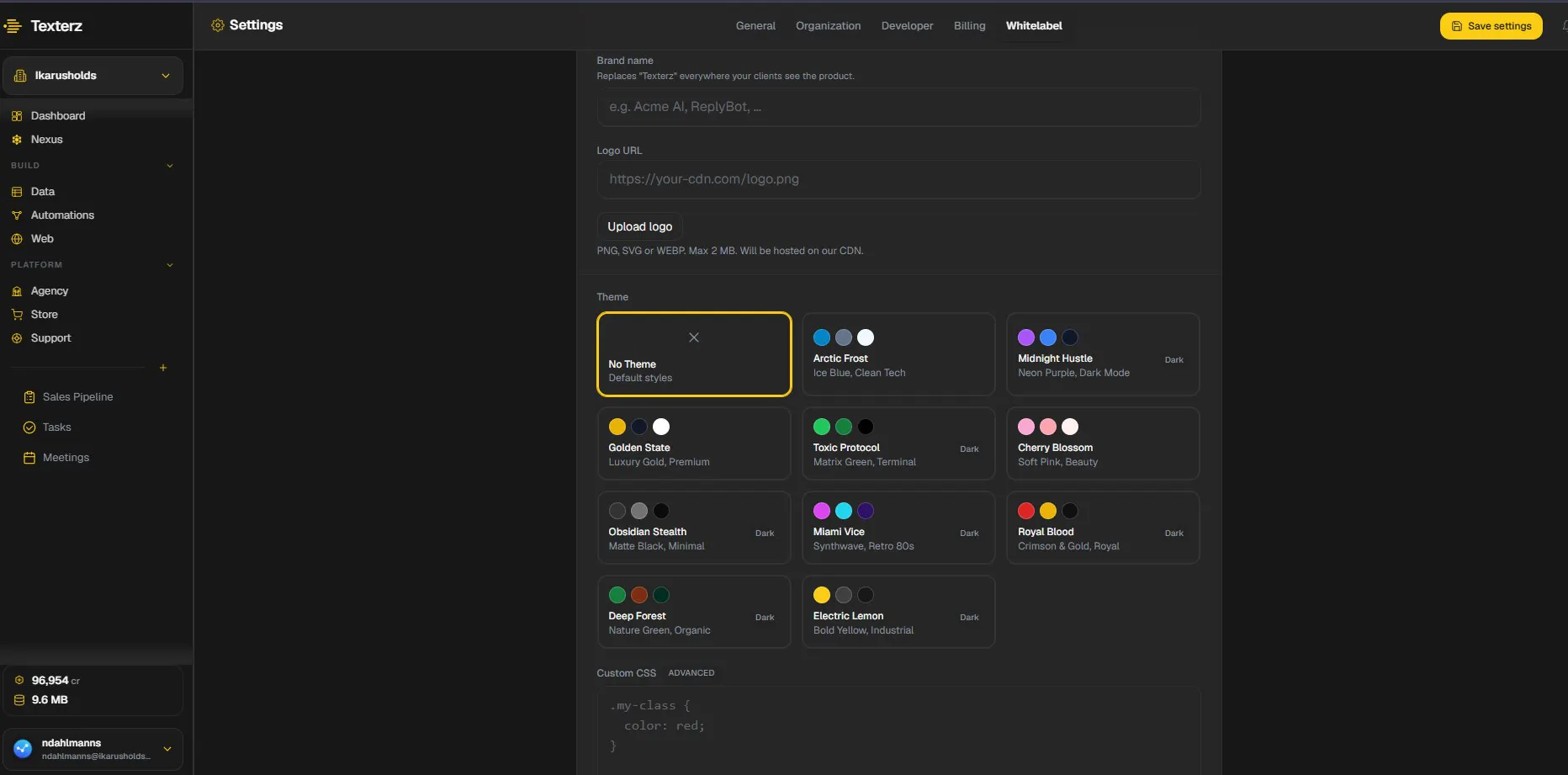Choose the Electric Lemon theme card

(898, 612)
